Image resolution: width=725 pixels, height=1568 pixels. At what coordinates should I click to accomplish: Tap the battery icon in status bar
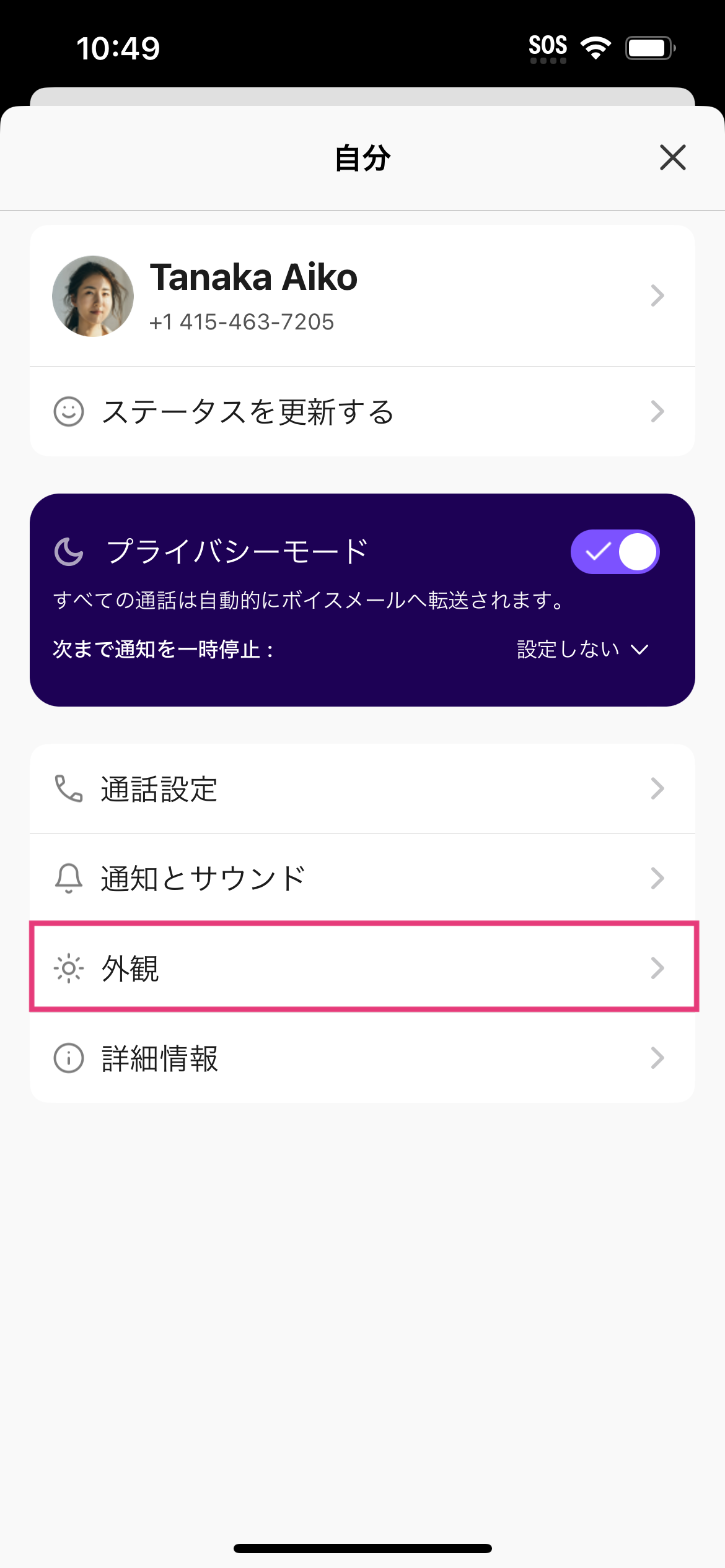coord(649,48)
